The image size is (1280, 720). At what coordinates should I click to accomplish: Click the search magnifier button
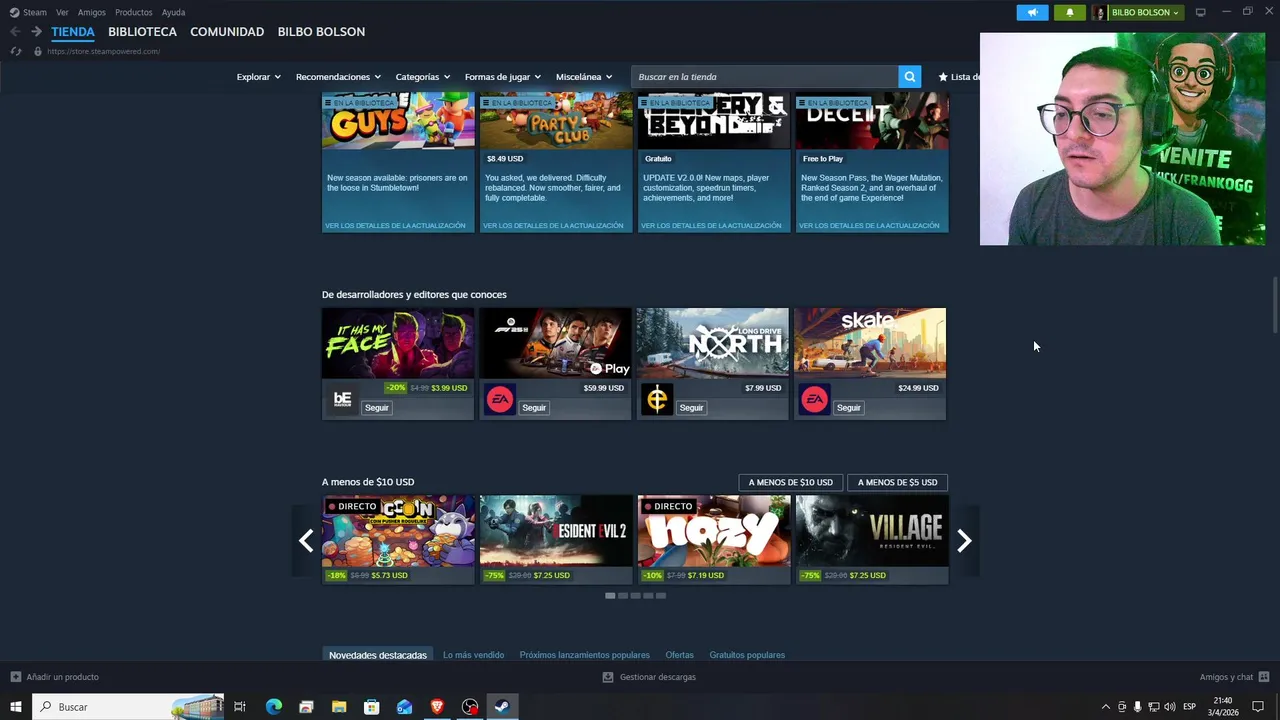click(909, 77)
